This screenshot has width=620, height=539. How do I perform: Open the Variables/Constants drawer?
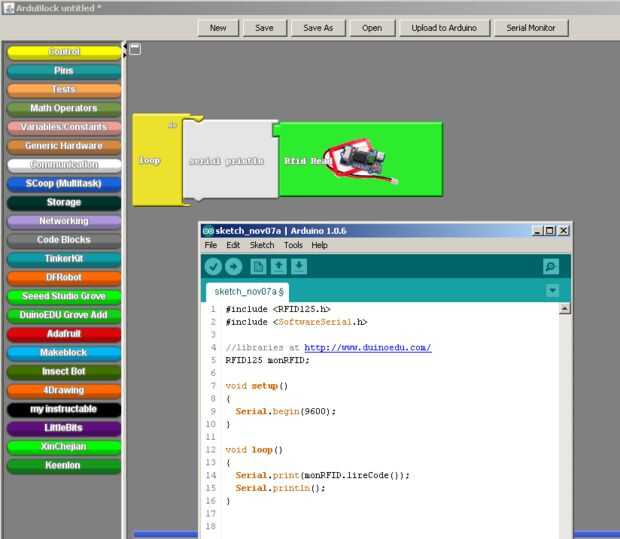[x=64, y=127]
